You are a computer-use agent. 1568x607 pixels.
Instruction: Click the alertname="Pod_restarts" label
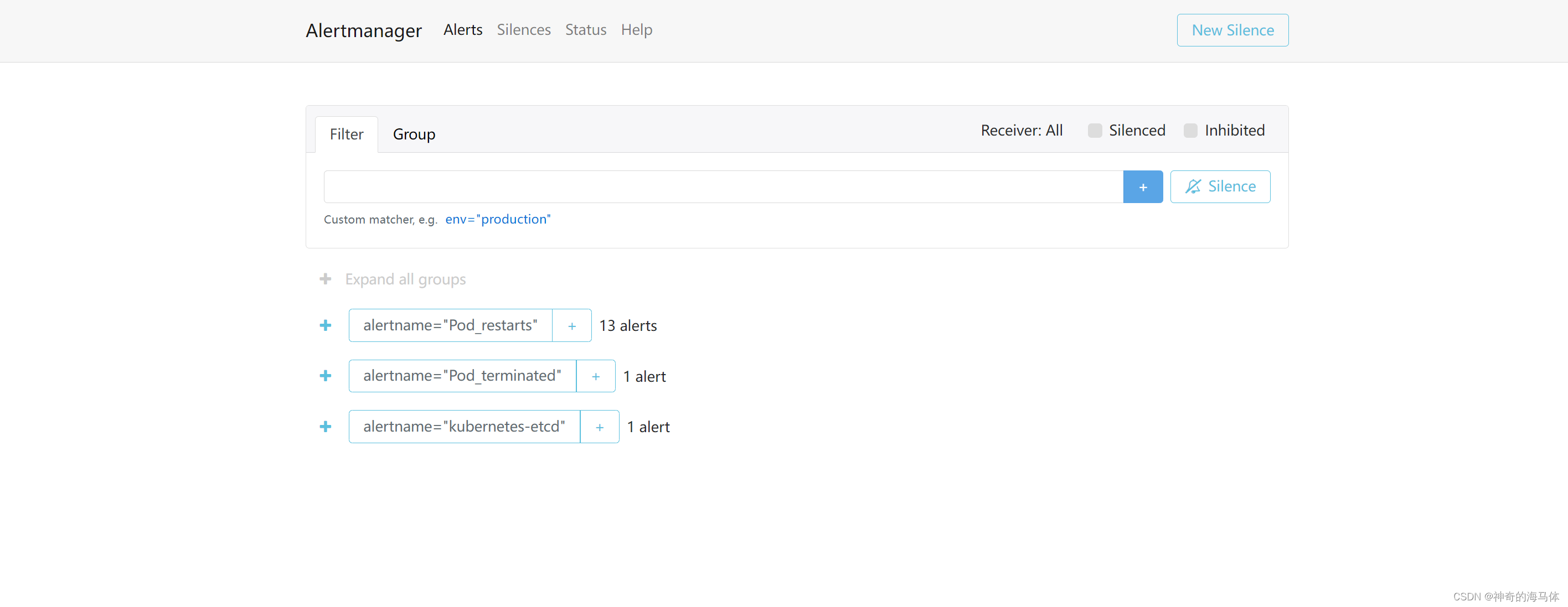coord(451,325)
